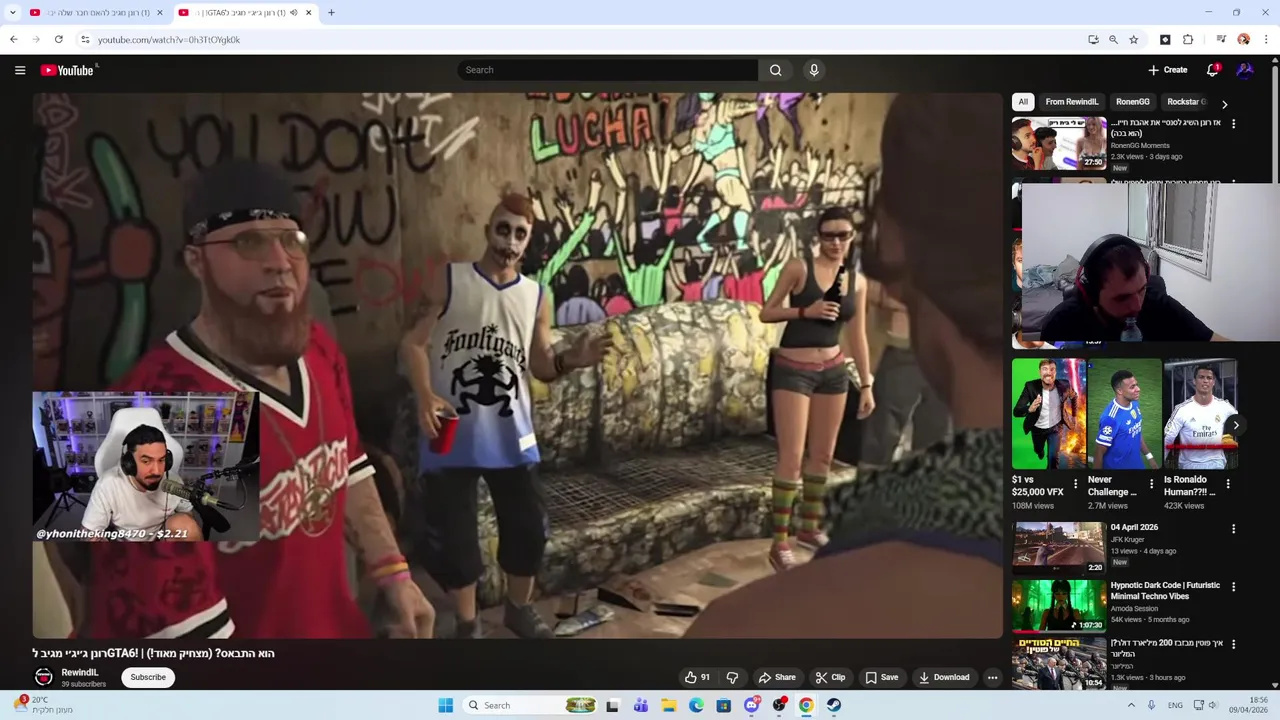Mute the audio indicator on the active tab
The image size is (1280, 720).
coord(294,13)
